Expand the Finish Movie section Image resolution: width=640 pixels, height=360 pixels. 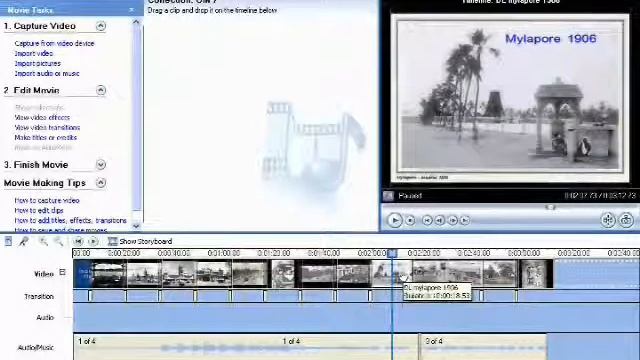(x=101, y=164)
